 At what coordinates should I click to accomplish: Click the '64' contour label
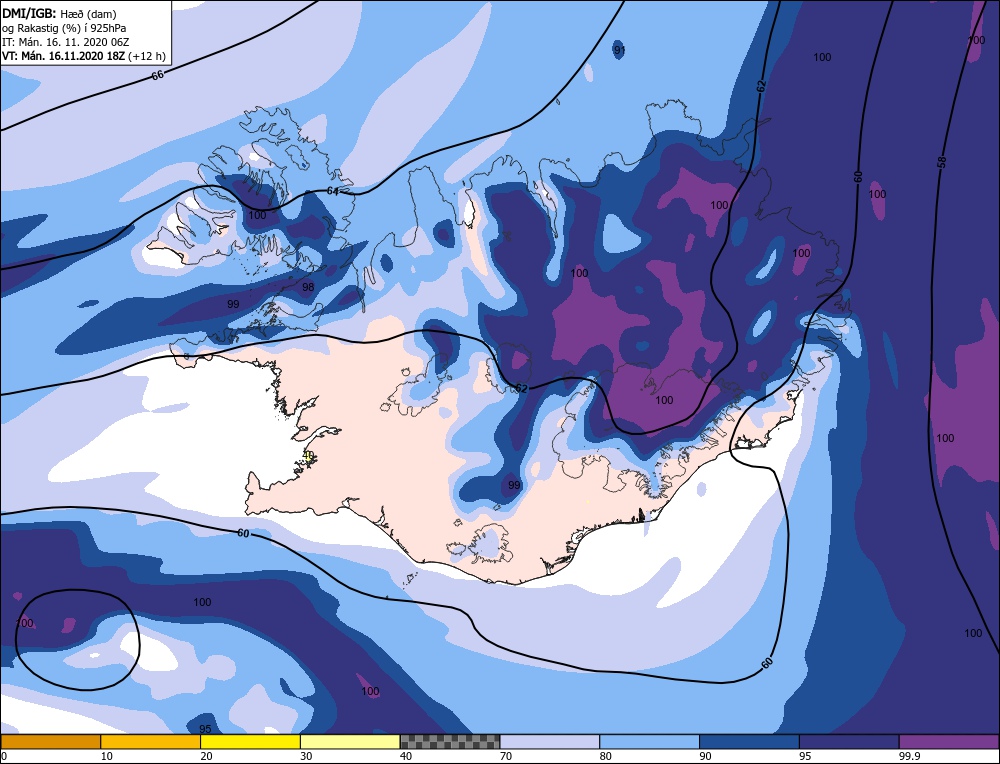(x=332, y=190)
